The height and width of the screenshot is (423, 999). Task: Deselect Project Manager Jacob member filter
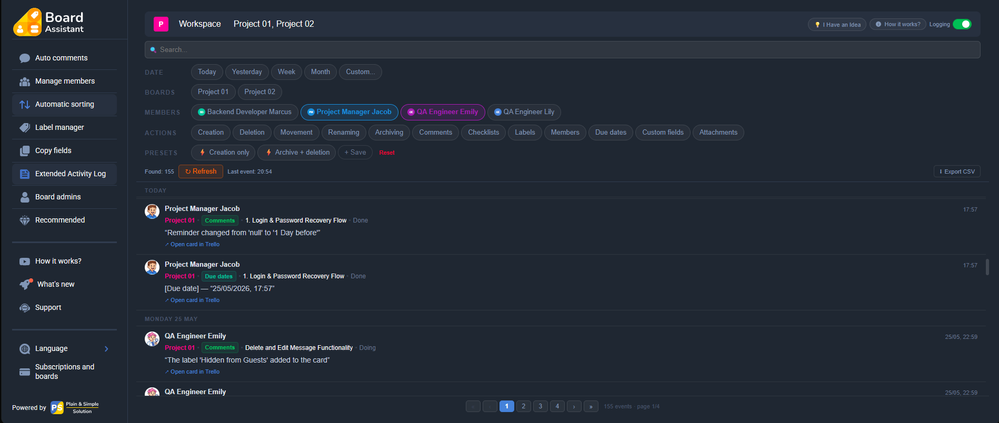[x=350, y=112]
